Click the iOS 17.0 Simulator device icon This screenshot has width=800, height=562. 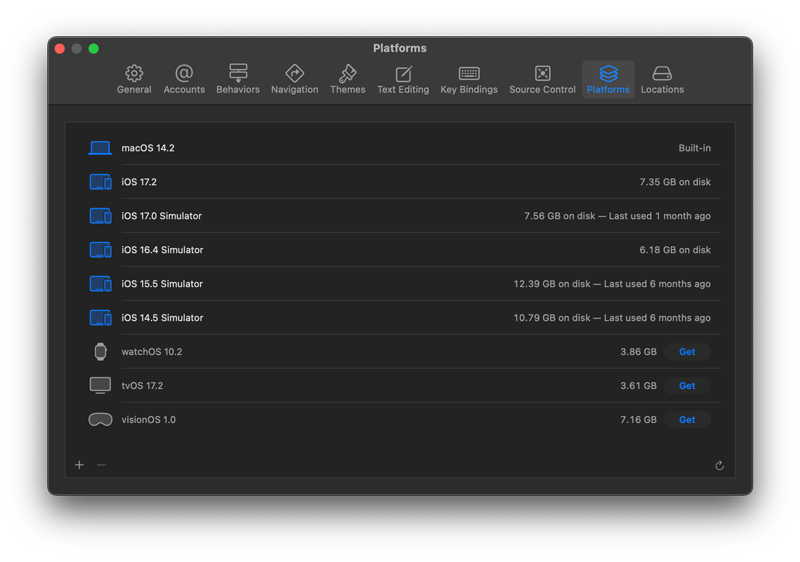click(101, 216)
